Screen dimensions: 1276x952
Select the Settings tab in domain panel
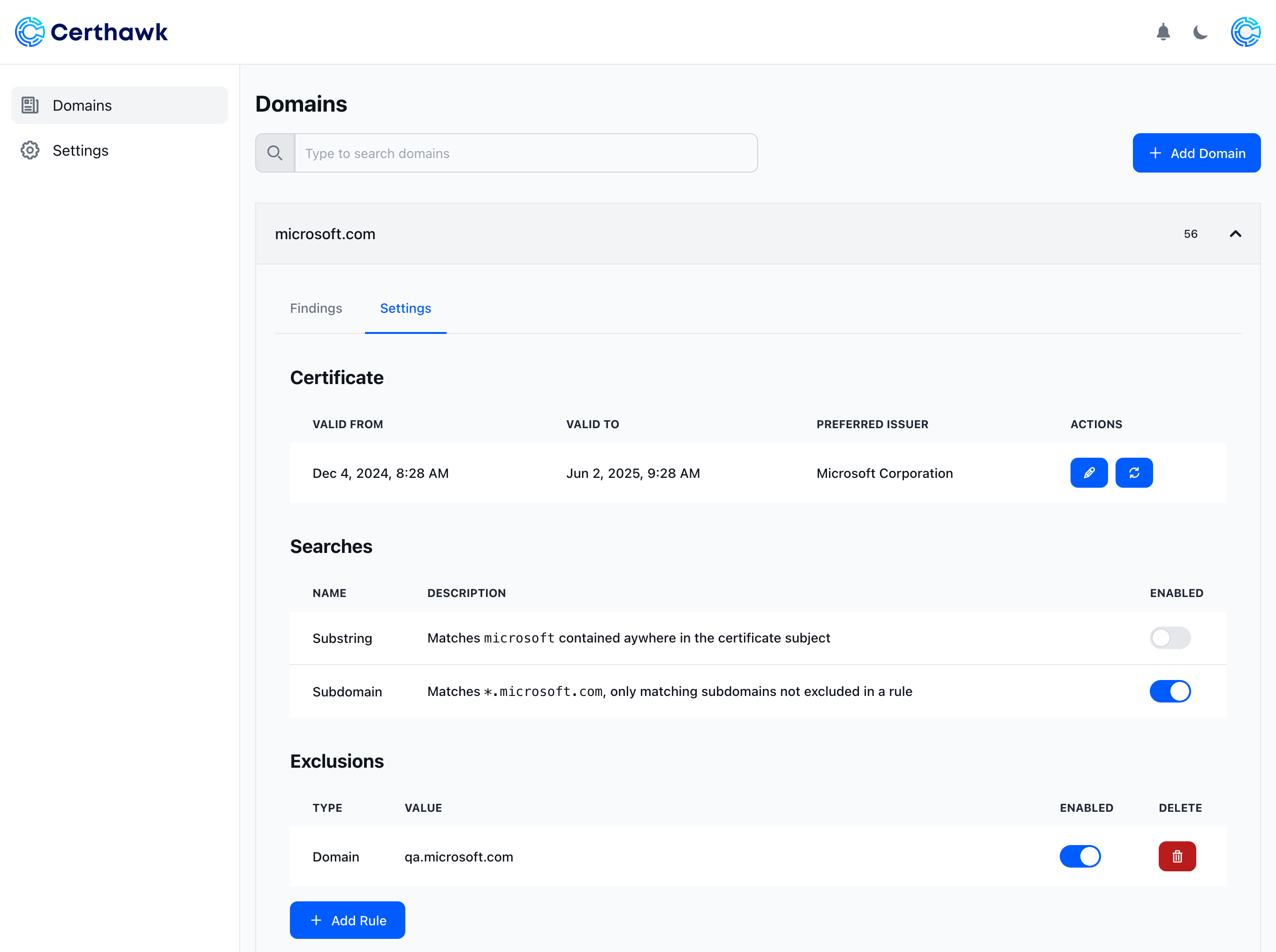[x=405, y=308]
